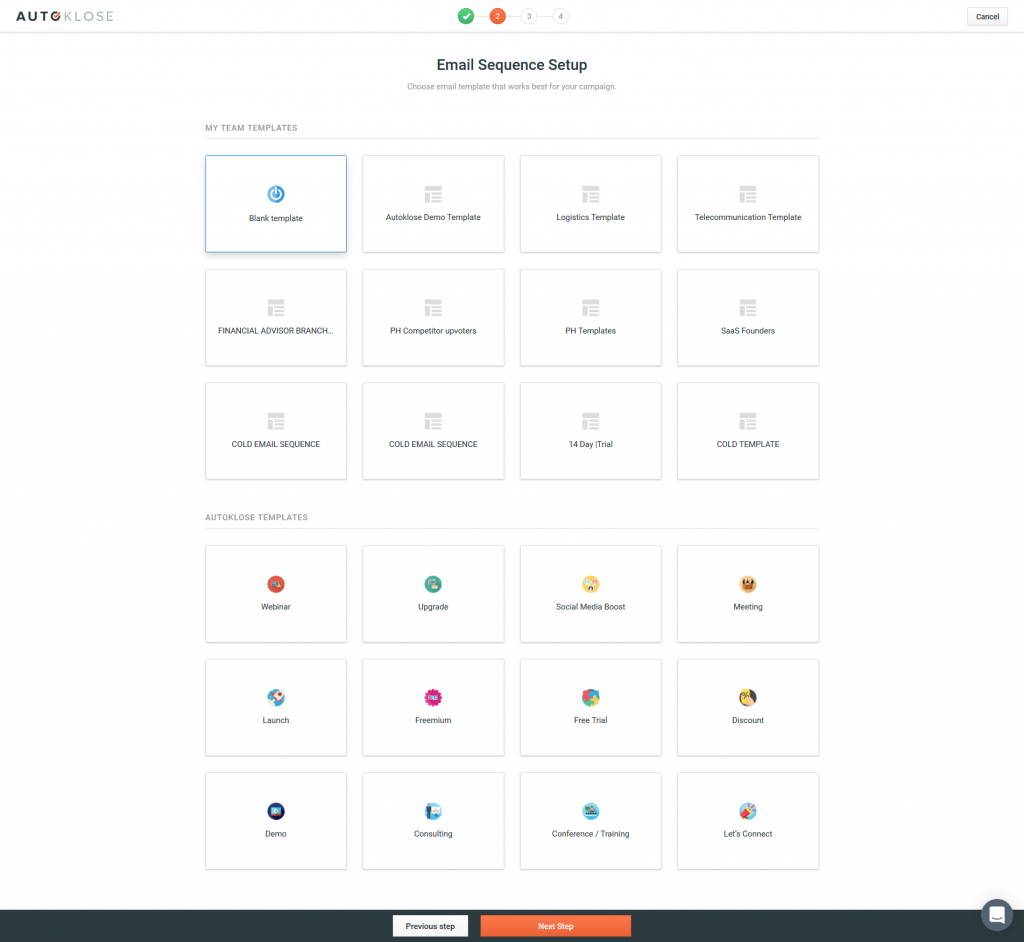Choose the Conference / Training icon
1024x942 pixels.
point(590,811)
